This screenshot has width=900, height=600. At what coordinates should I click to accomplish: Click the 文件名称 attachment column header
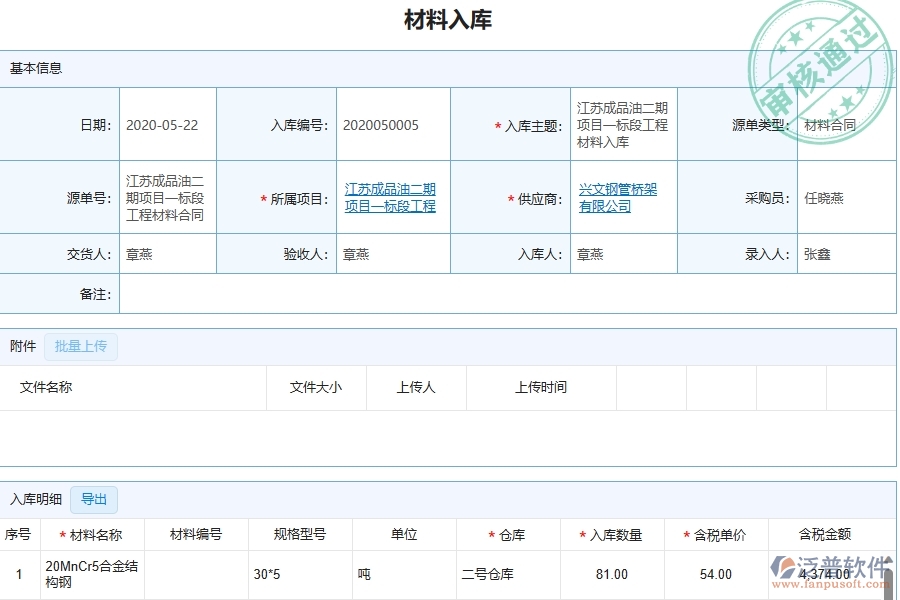click(47, 388)
